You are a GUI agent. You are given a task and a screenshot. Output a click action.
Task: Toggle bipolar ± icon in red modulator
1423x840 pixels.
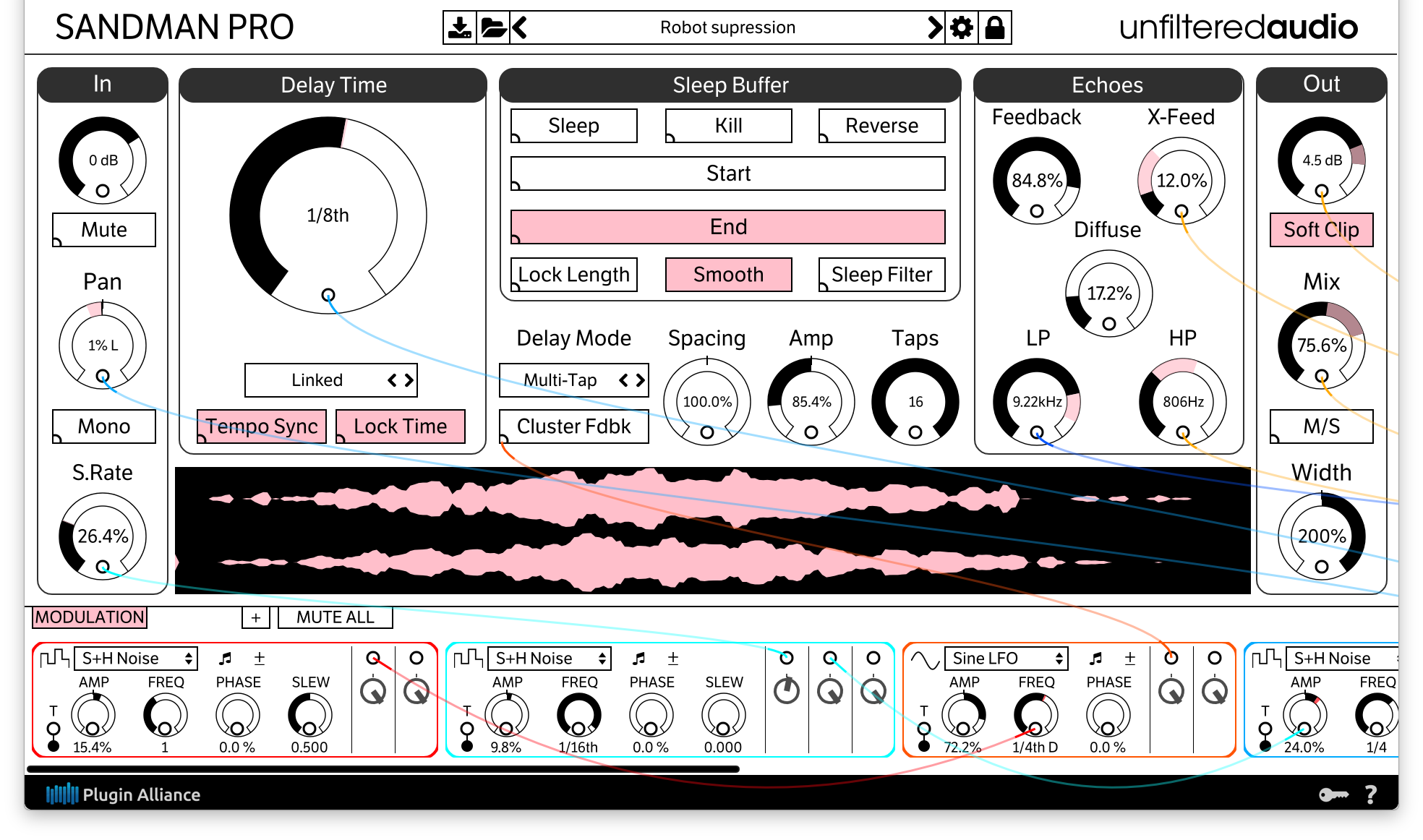point(260,658)
